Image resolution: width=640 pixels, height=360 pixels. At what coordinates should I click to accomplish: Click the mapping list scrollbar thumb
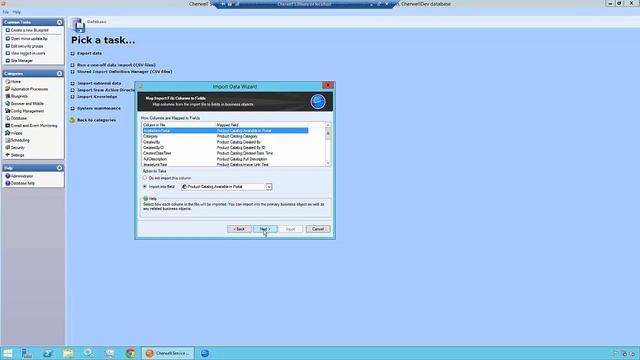click(x=328, y=133)
